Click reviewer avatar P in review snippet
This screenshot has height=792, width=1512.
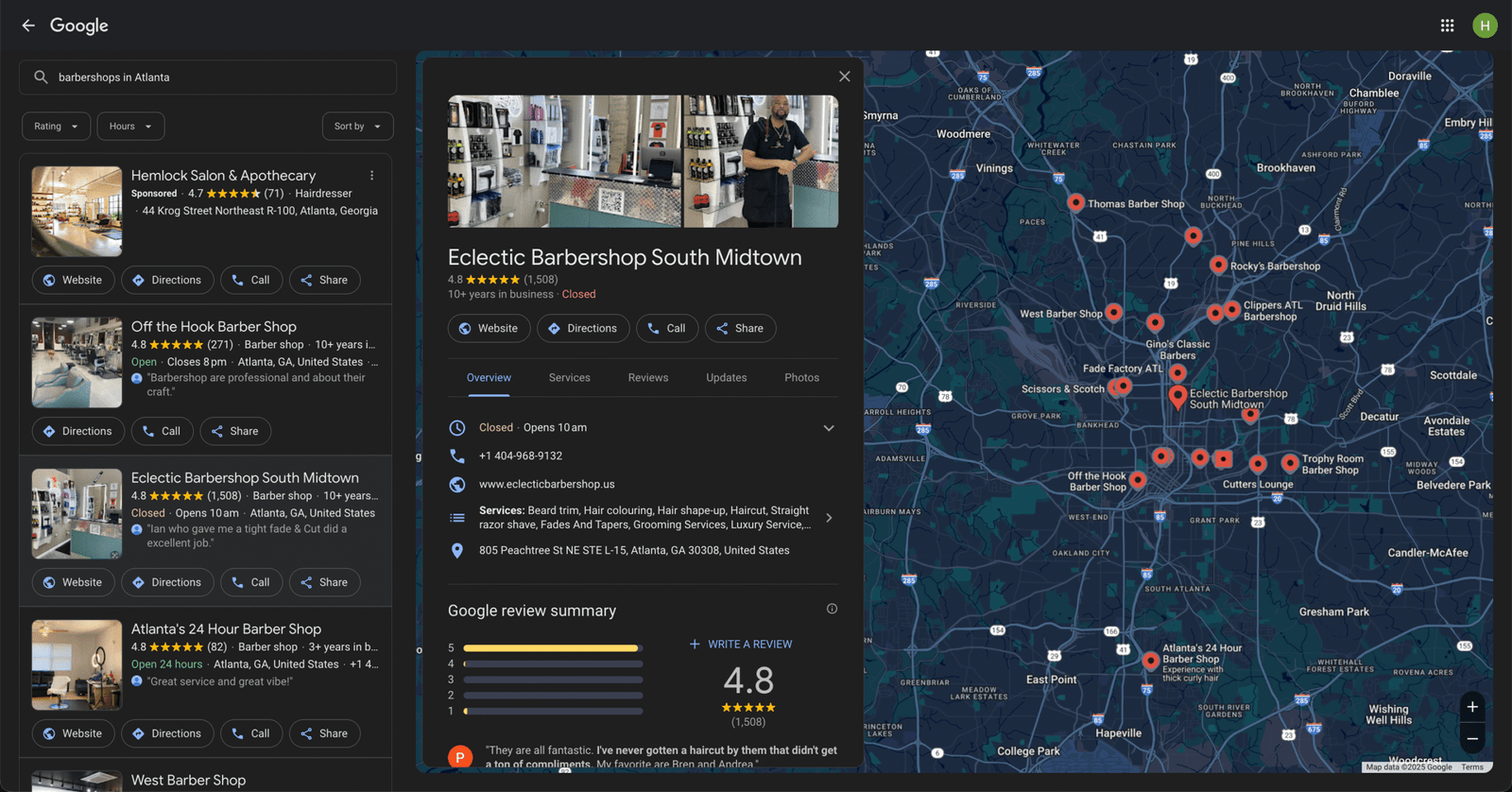(x=459, y=756)
